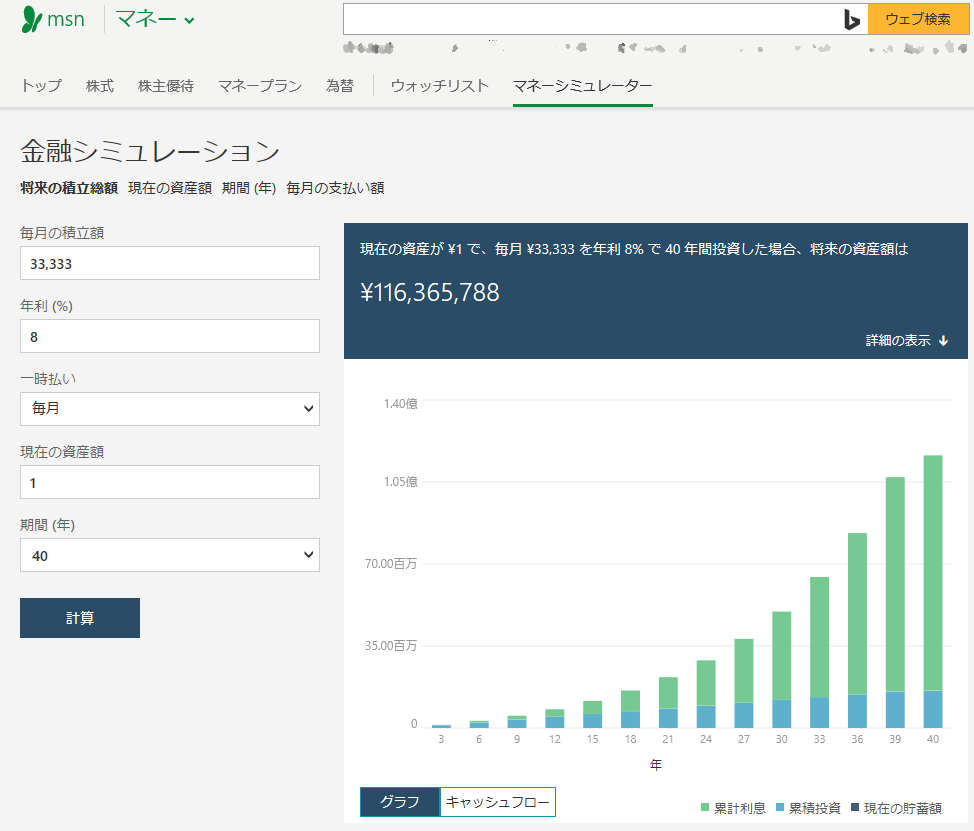The image size is (974, 831).
Task: Toggle the 現在の貯蓄額 legend item
Action: (x=895, y=808)
